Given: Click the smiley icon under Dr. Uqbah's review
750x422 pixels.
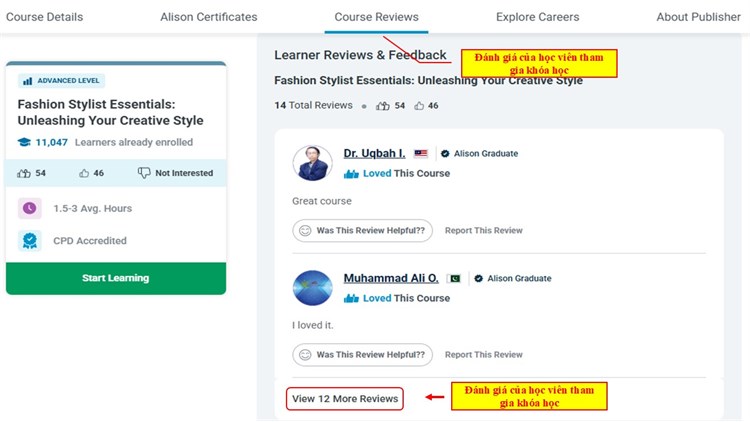Looking at the screenshot, I should point(304,230).
